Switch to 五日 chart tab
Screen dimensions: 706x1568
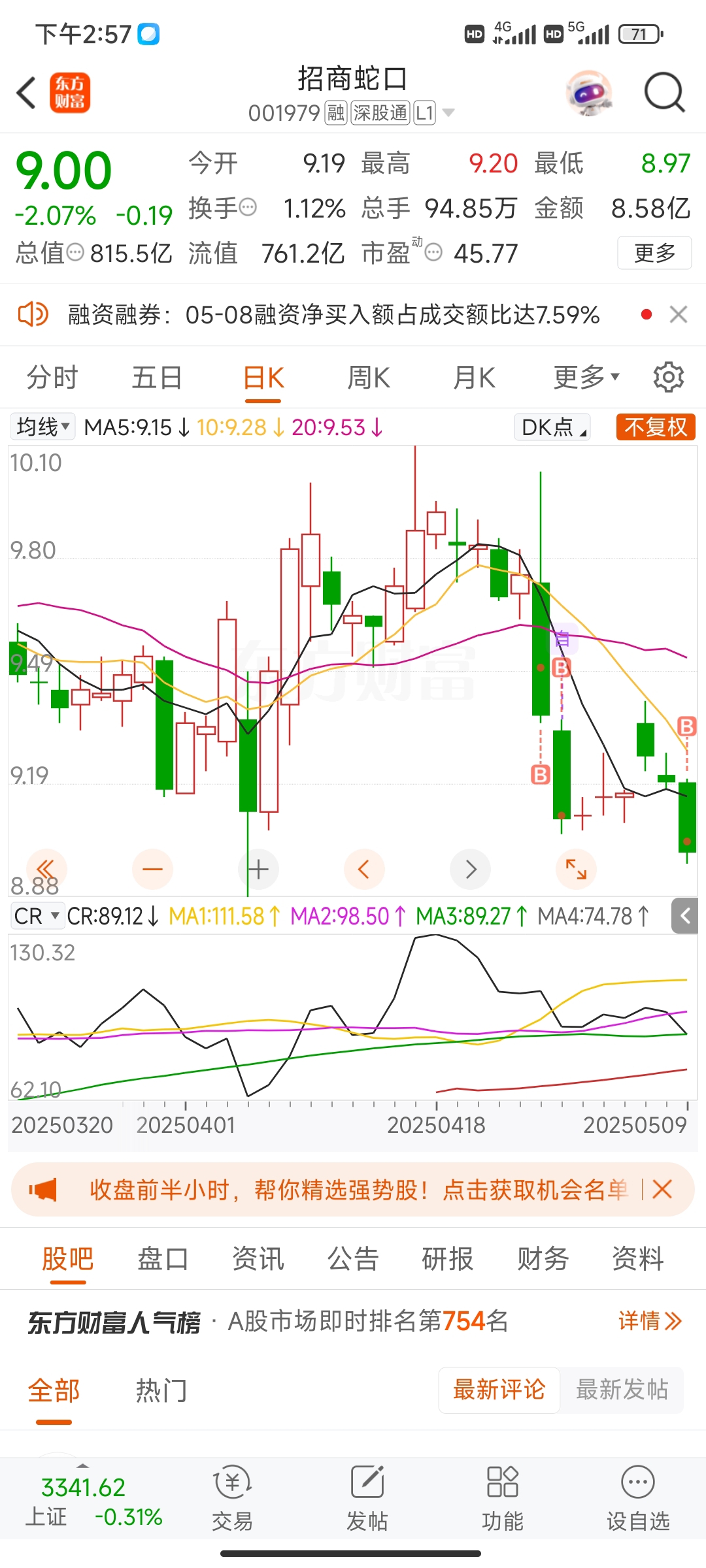click(157, 378)
